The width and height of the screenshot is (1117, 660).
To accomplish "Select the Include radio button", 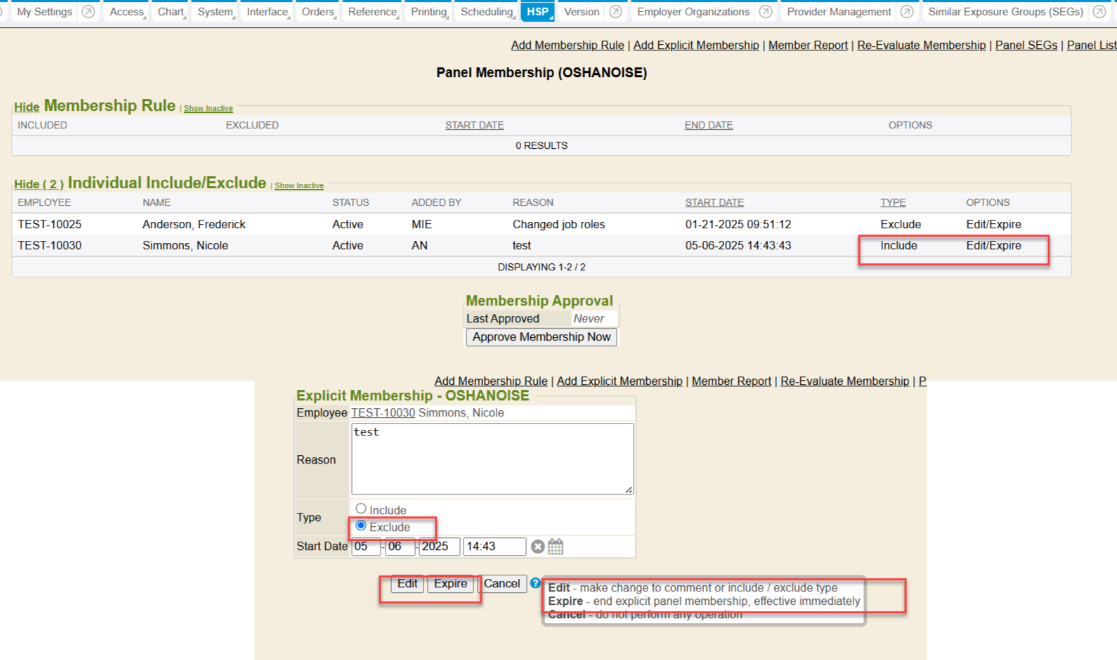I will [361, 509].
